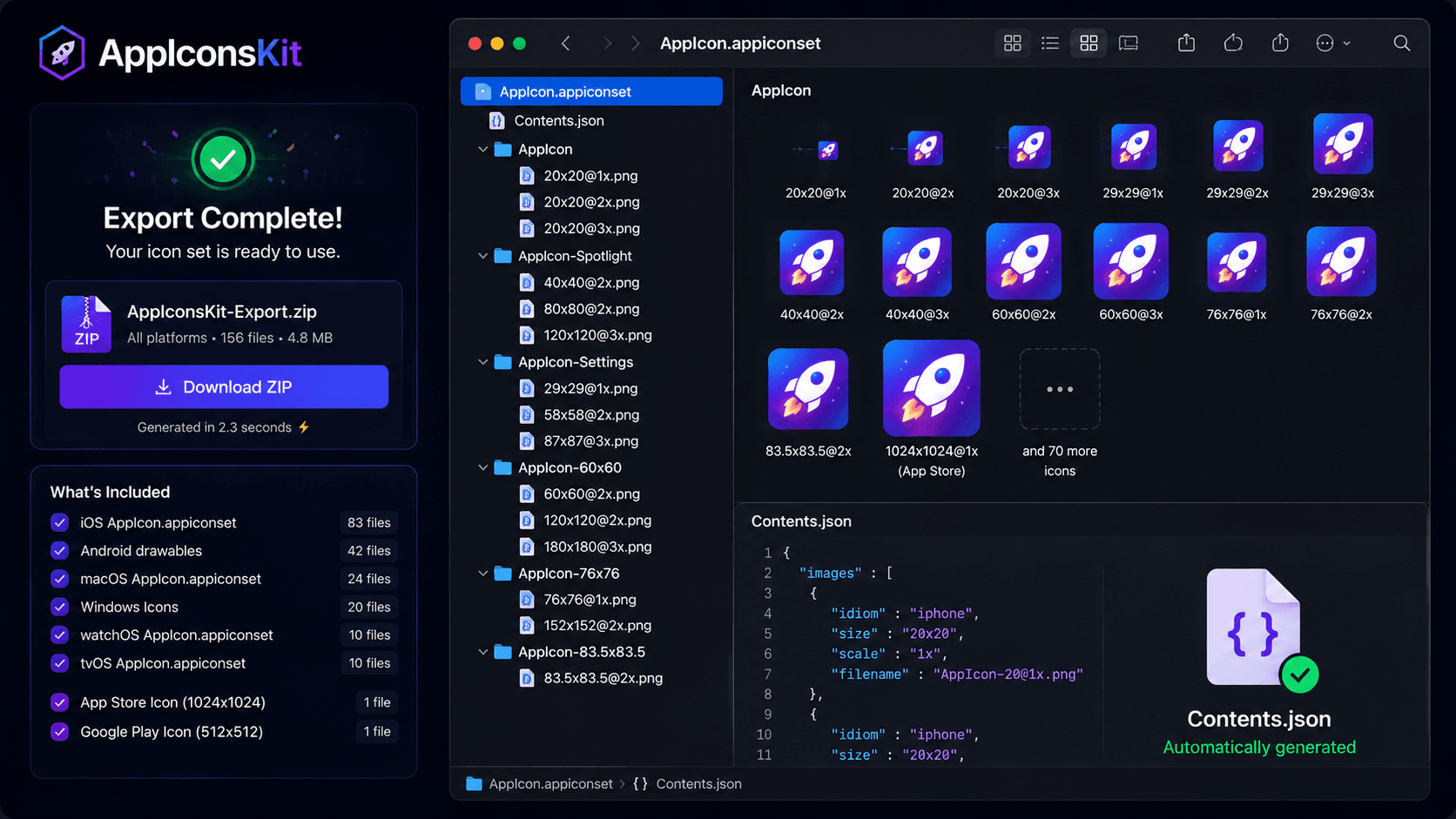Click Contents.json in the bottom path bar
Image resolution: width=1456 pixels, height=819 pixels.
point(698,784)
